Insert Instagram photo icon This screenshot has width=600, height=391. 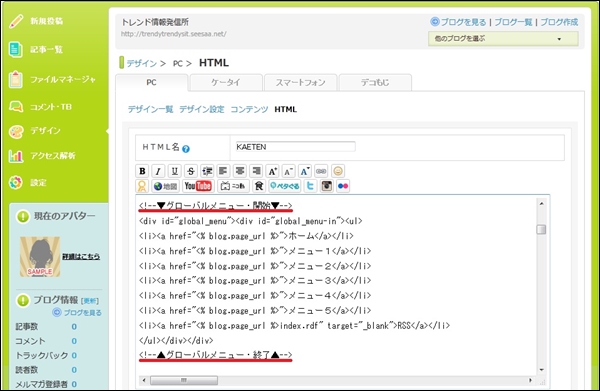(327, 186)
